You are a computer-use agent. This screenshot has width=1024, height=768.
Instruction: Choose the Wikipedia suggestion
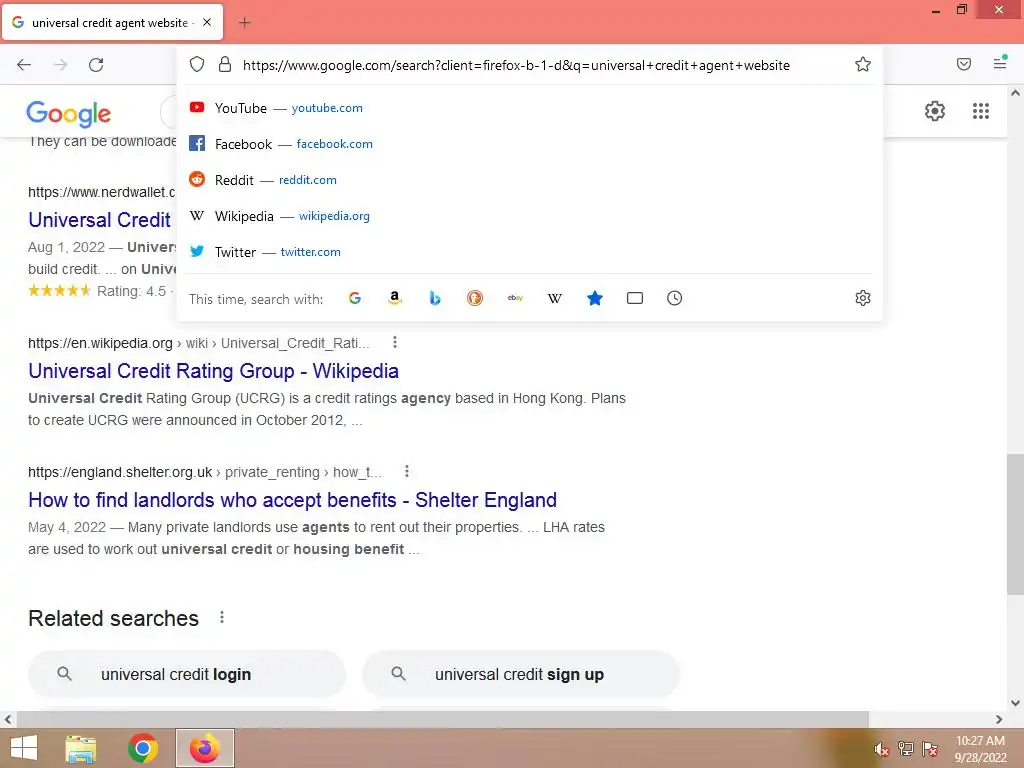529,216
